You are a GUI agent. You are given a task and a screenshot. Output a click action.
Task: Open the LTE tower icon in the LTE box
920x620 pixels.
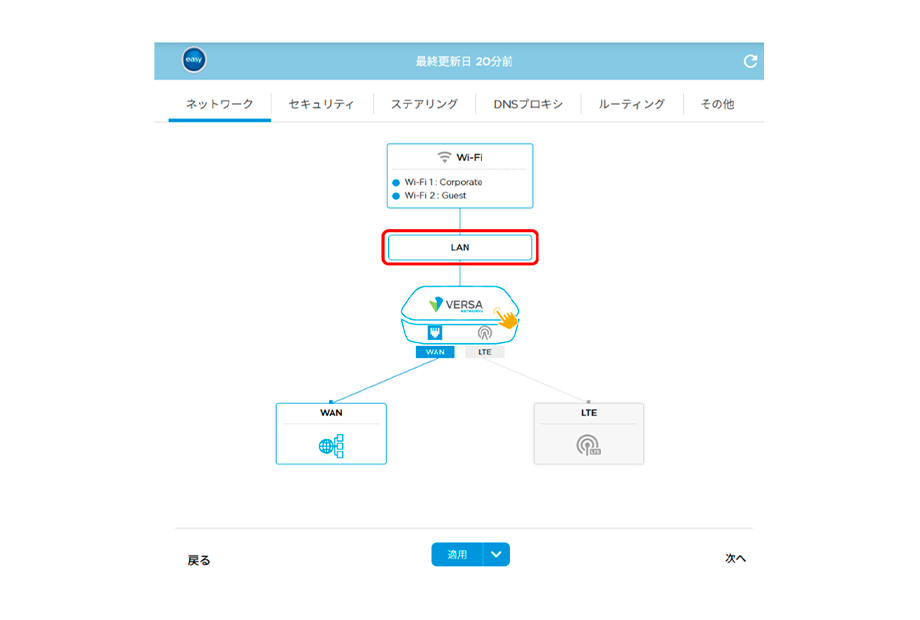[x=588, y=446]
